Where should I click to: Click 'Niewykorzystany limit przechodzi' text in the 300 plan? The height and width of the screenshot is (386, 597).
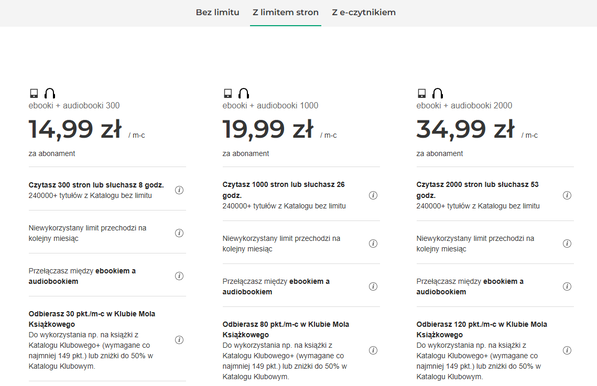tap(87, 233)
